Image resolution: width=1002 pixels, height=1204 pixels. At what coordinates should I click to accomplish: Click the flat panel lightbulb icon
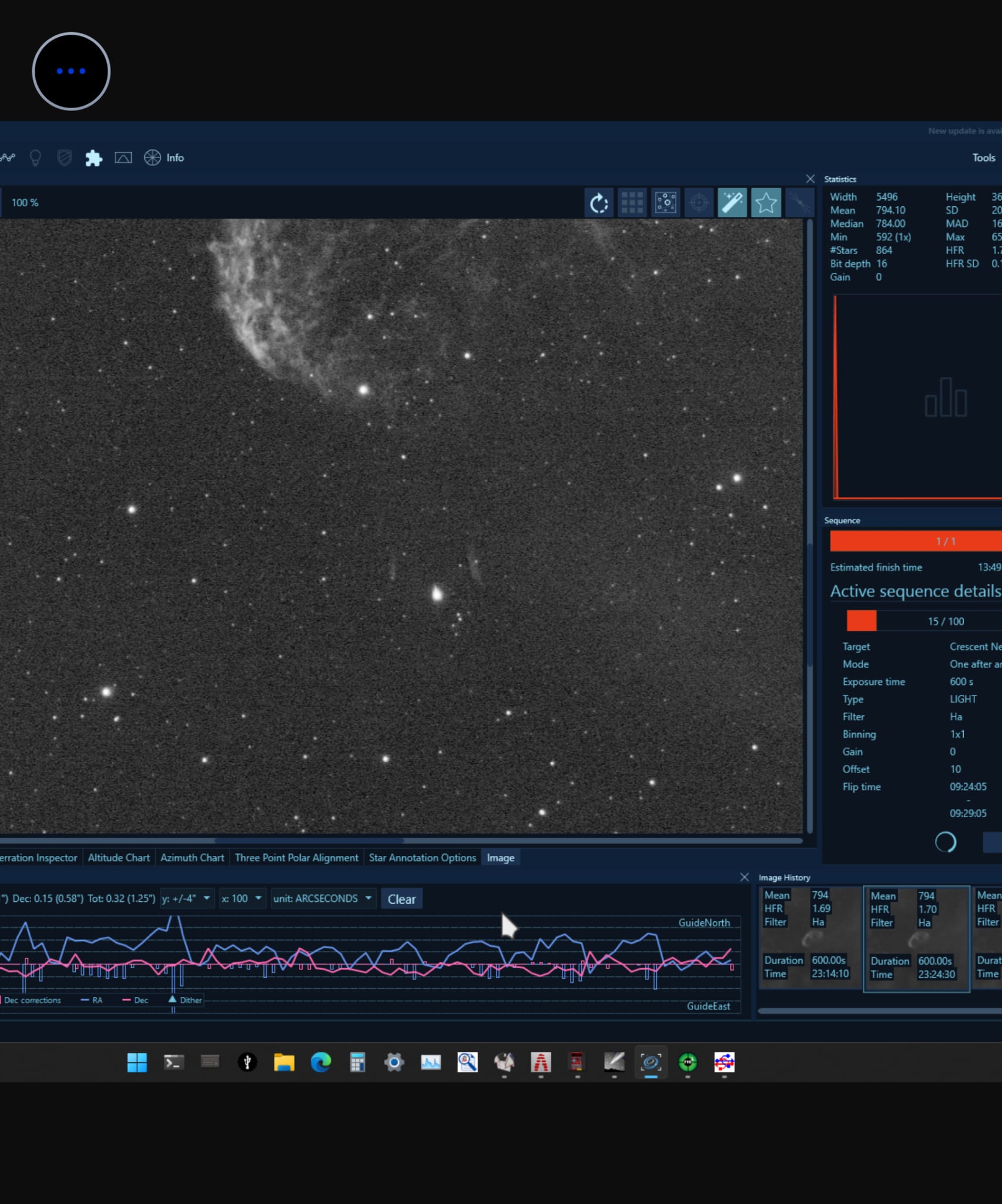pos(35,158)
